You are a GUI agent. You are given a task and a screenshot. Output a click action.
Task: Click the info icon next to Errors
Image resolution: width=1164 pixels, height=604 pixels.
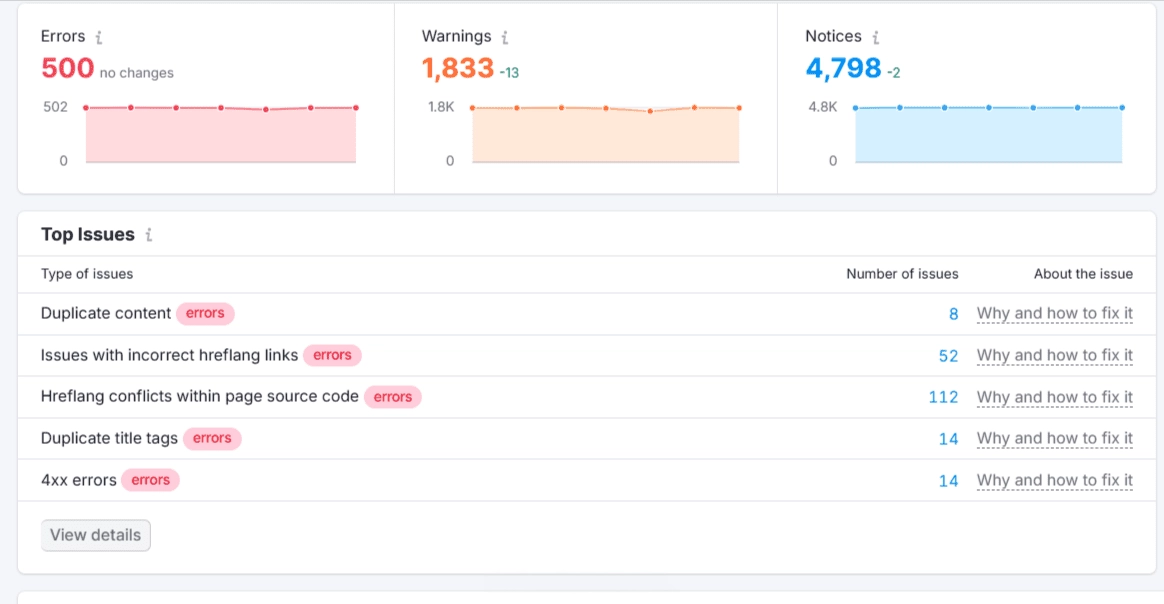[99, 37]
